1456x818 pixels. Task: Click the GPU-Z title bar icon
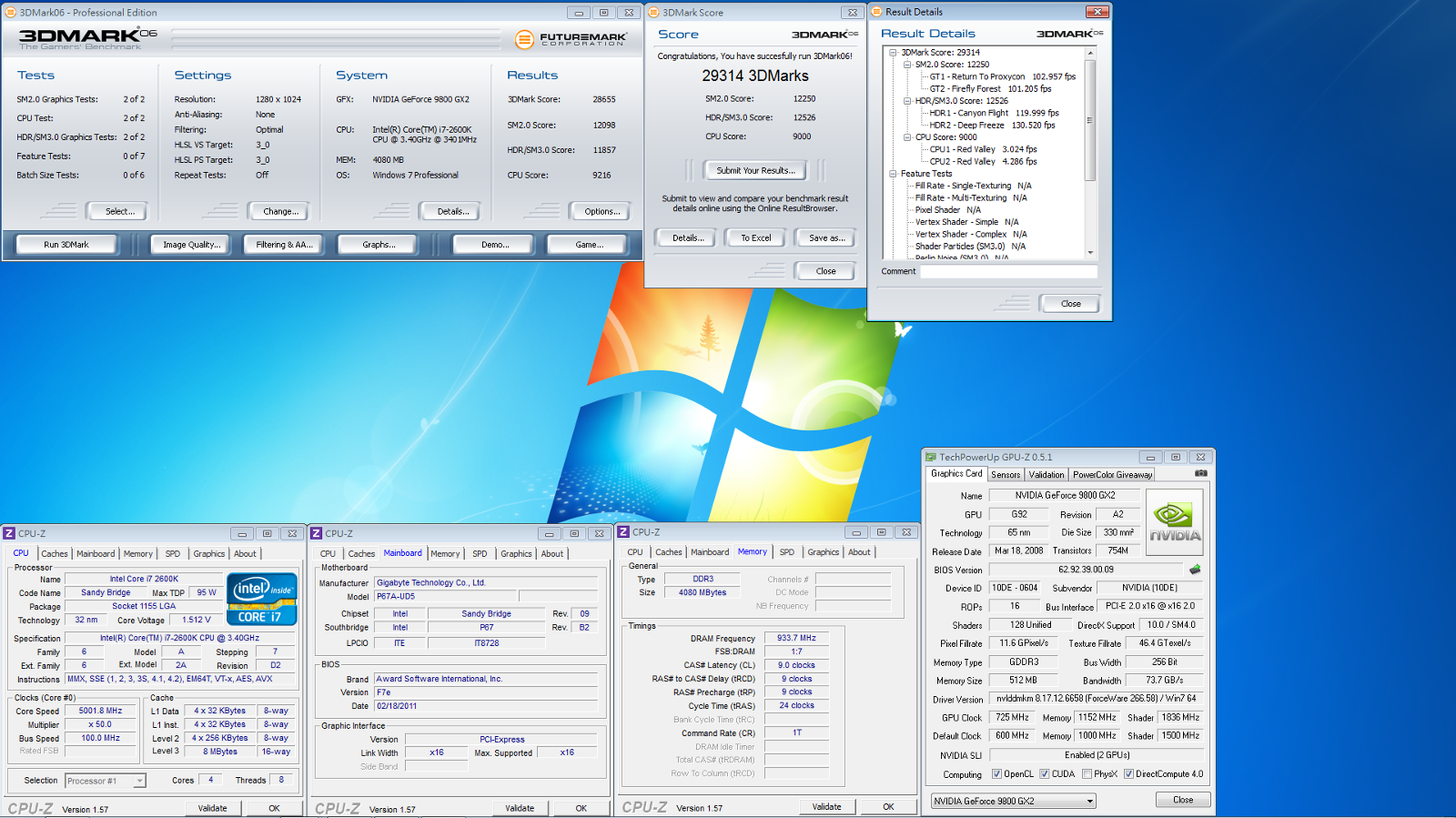coord(931,457)
